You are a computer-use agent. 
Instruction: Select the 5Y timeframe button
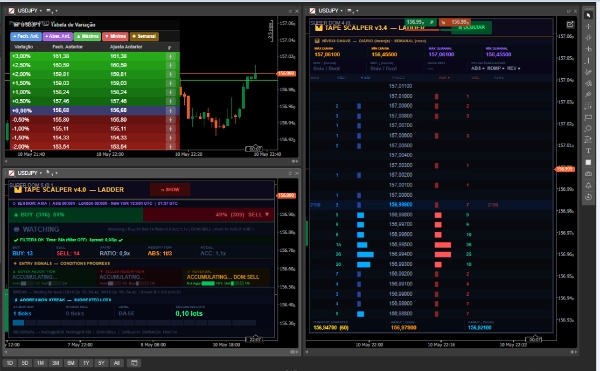click(x=101, y=363)
